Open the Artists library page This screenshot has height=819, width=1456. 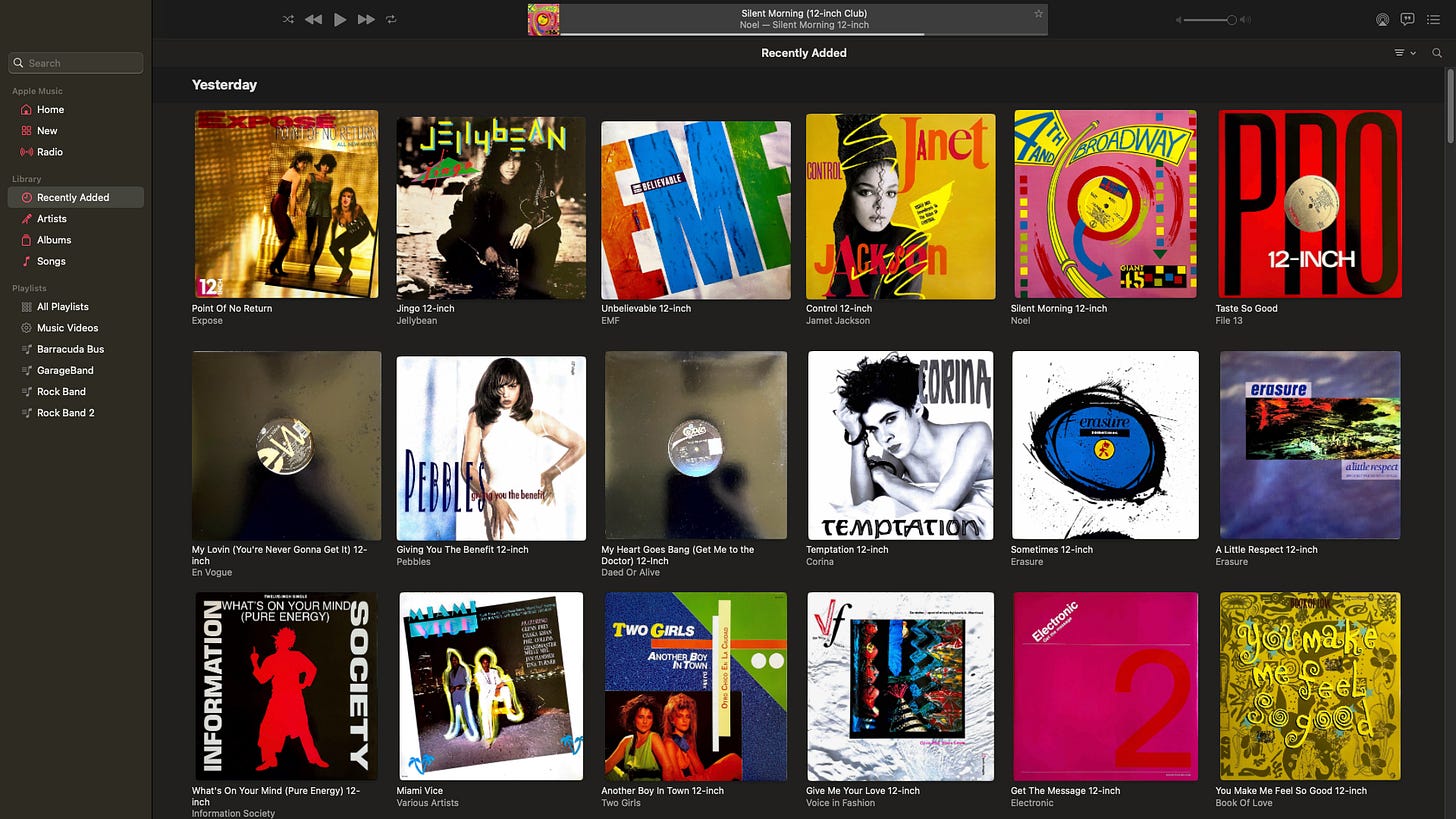pos(52,218)
